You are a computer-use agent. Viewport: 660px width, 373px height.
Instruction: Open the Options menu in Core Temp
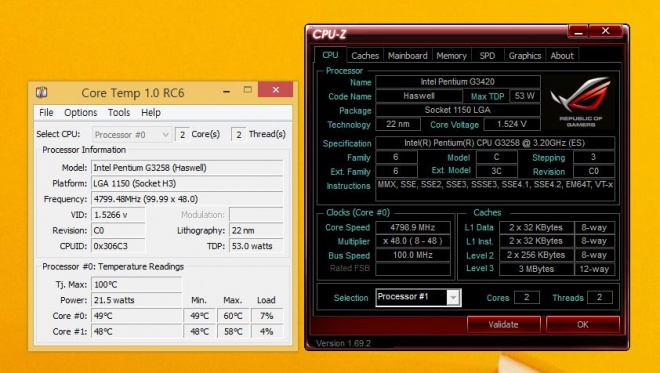pos(80,112)
